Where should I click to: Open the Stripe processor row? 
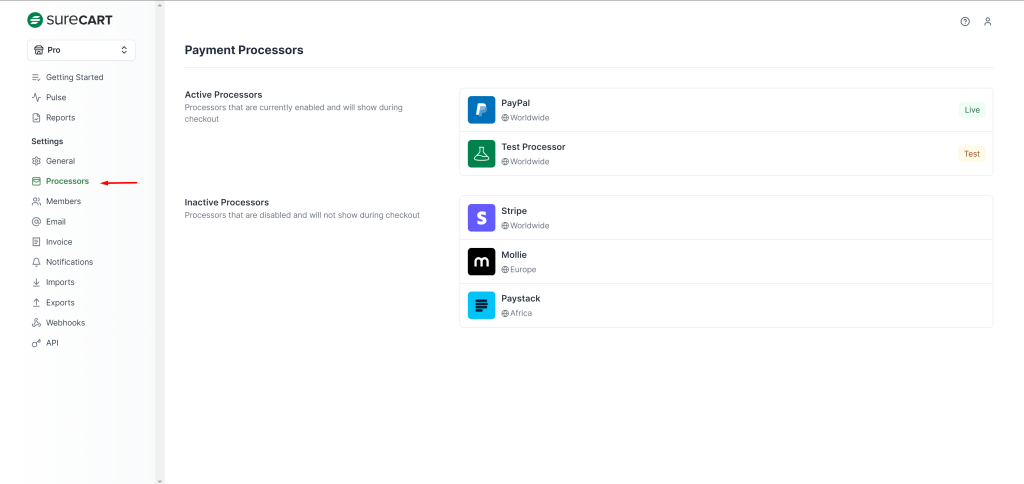pyautogui.click(x=725, y=218)
